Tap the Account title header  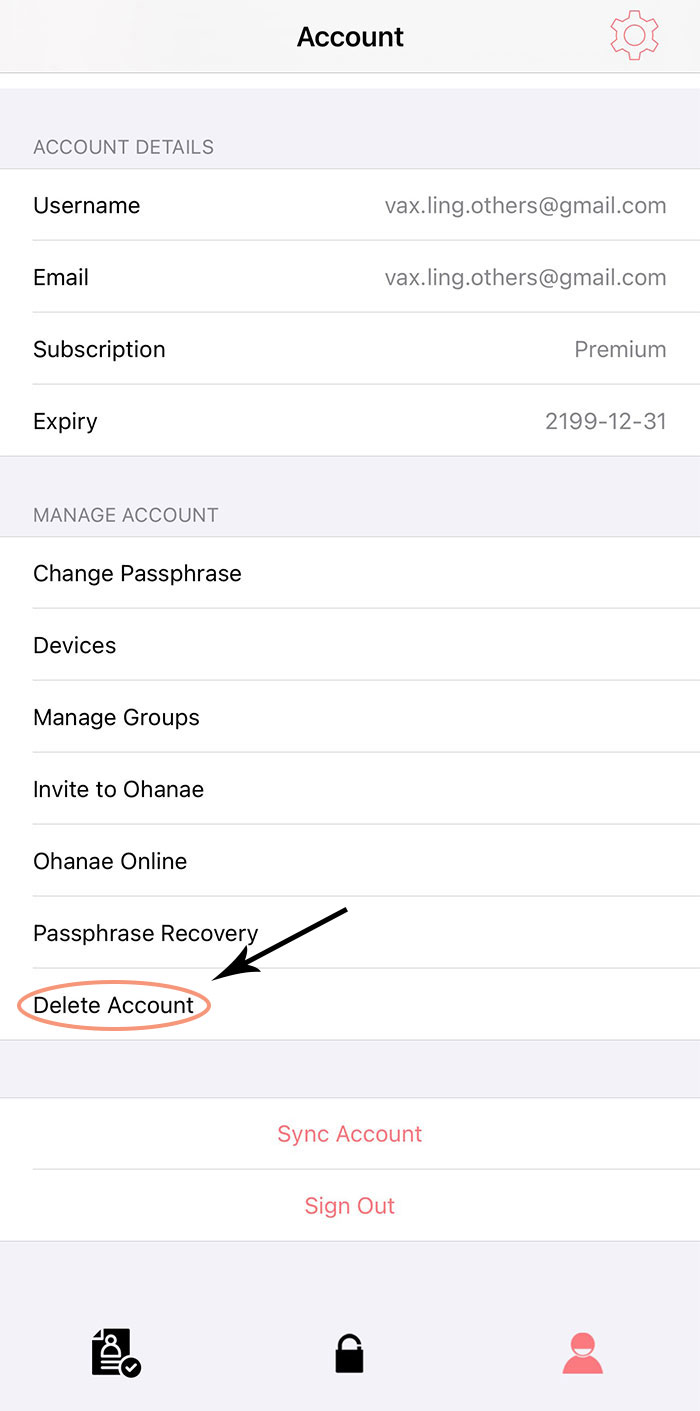click(x=350, y=37)
